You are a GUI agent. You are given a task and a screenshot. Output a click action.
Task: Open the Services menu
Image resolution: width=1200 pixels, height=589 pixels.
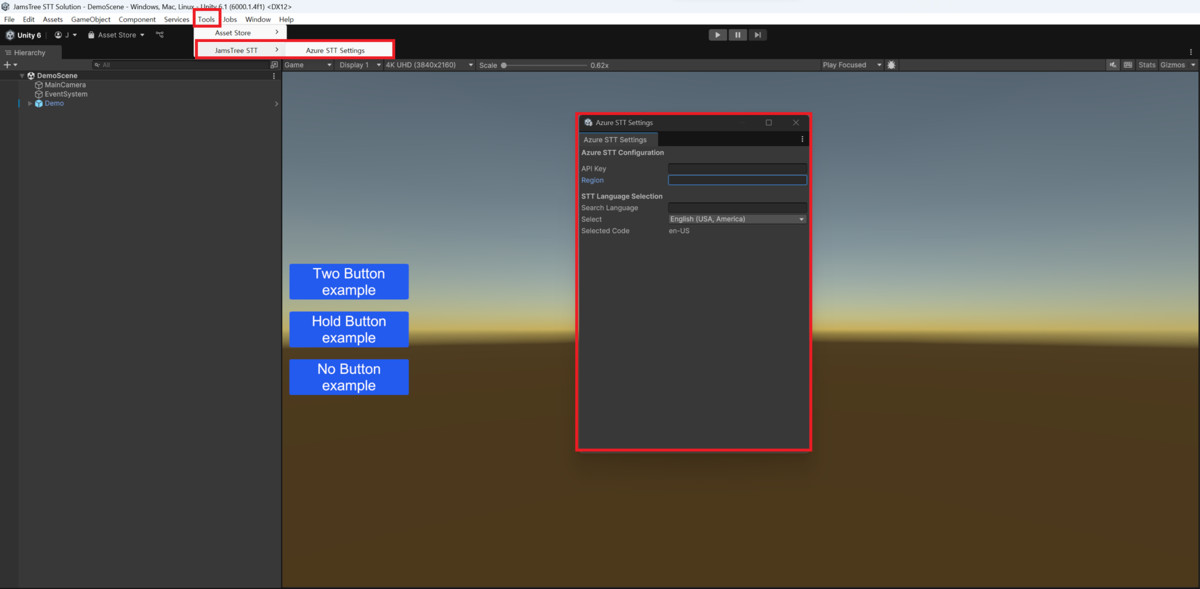177,20
